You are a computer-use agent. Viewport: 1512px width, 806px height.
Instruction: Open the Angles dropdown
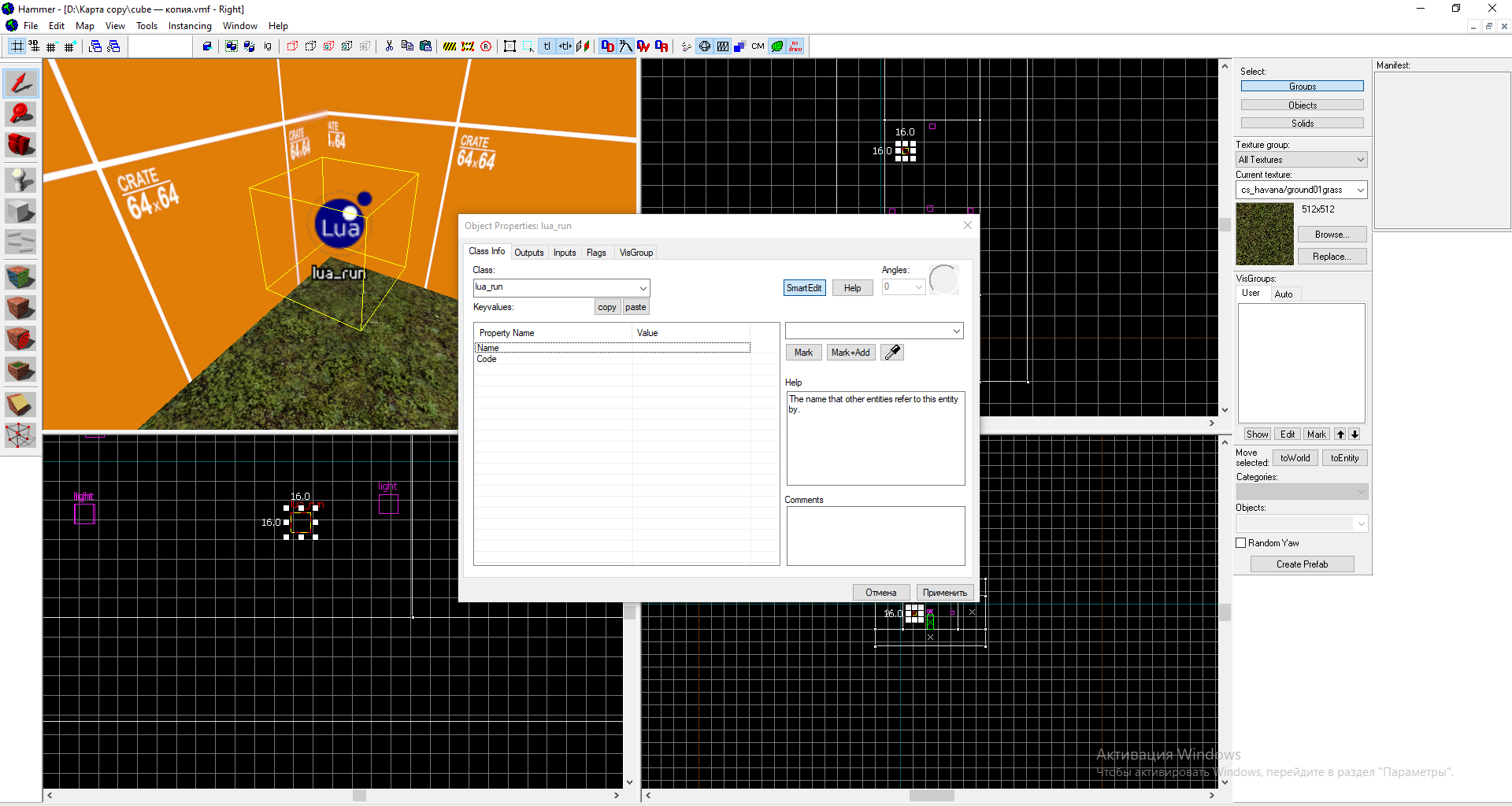tap(918, 287)
